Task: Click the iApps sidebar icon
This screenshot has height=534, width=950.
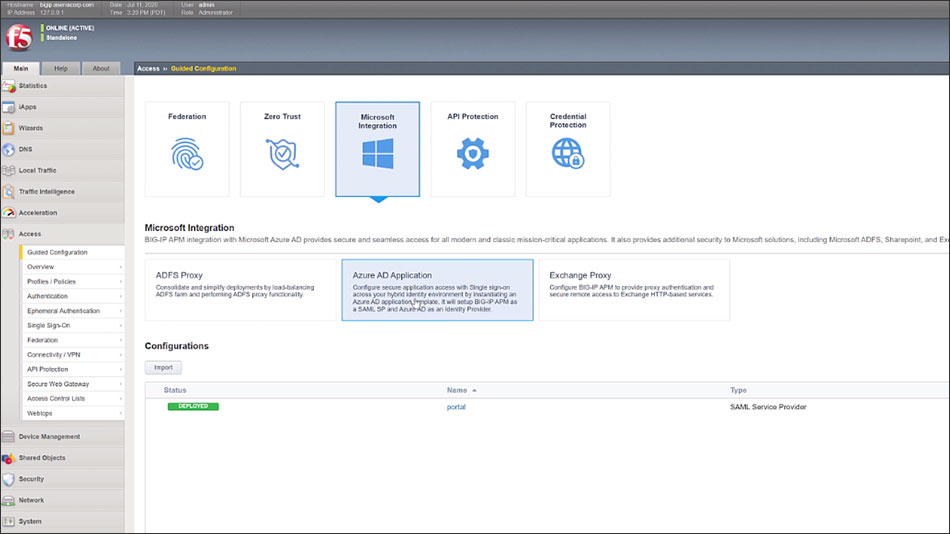Action: pyautogui.click(x=8, y=107)
